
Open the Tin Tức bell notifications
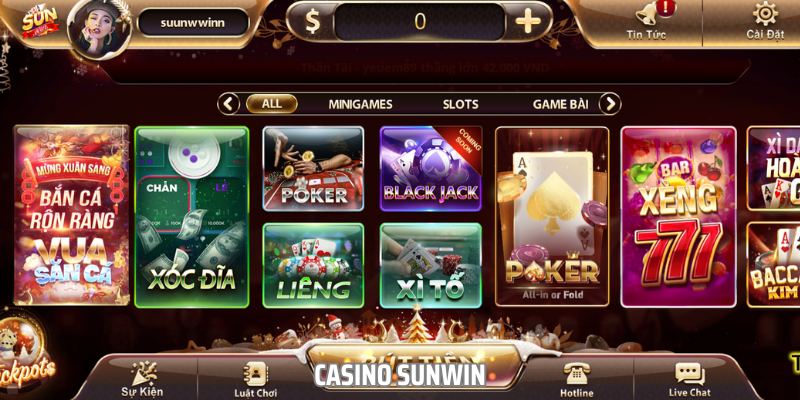(646, 15)
